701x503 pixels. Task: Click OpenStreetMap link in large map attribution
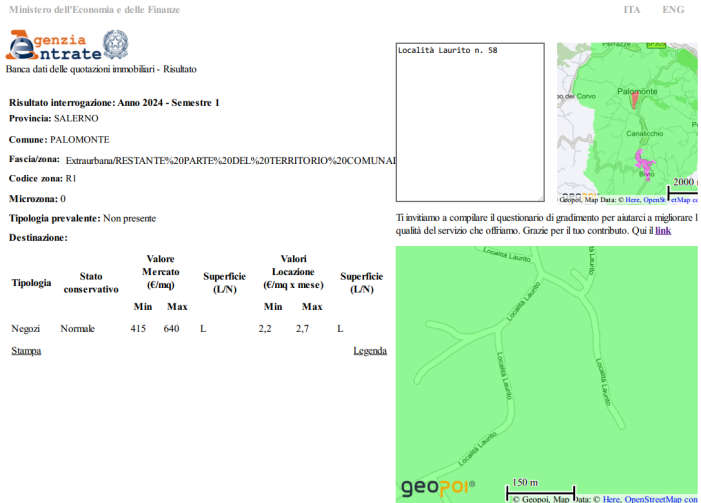657,498
